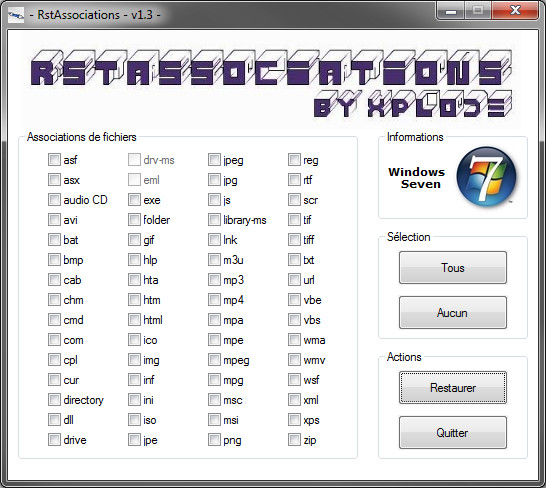Tick the rtf checkbox
The height and width of the screenshot is (488, 546).
point(295,180)
